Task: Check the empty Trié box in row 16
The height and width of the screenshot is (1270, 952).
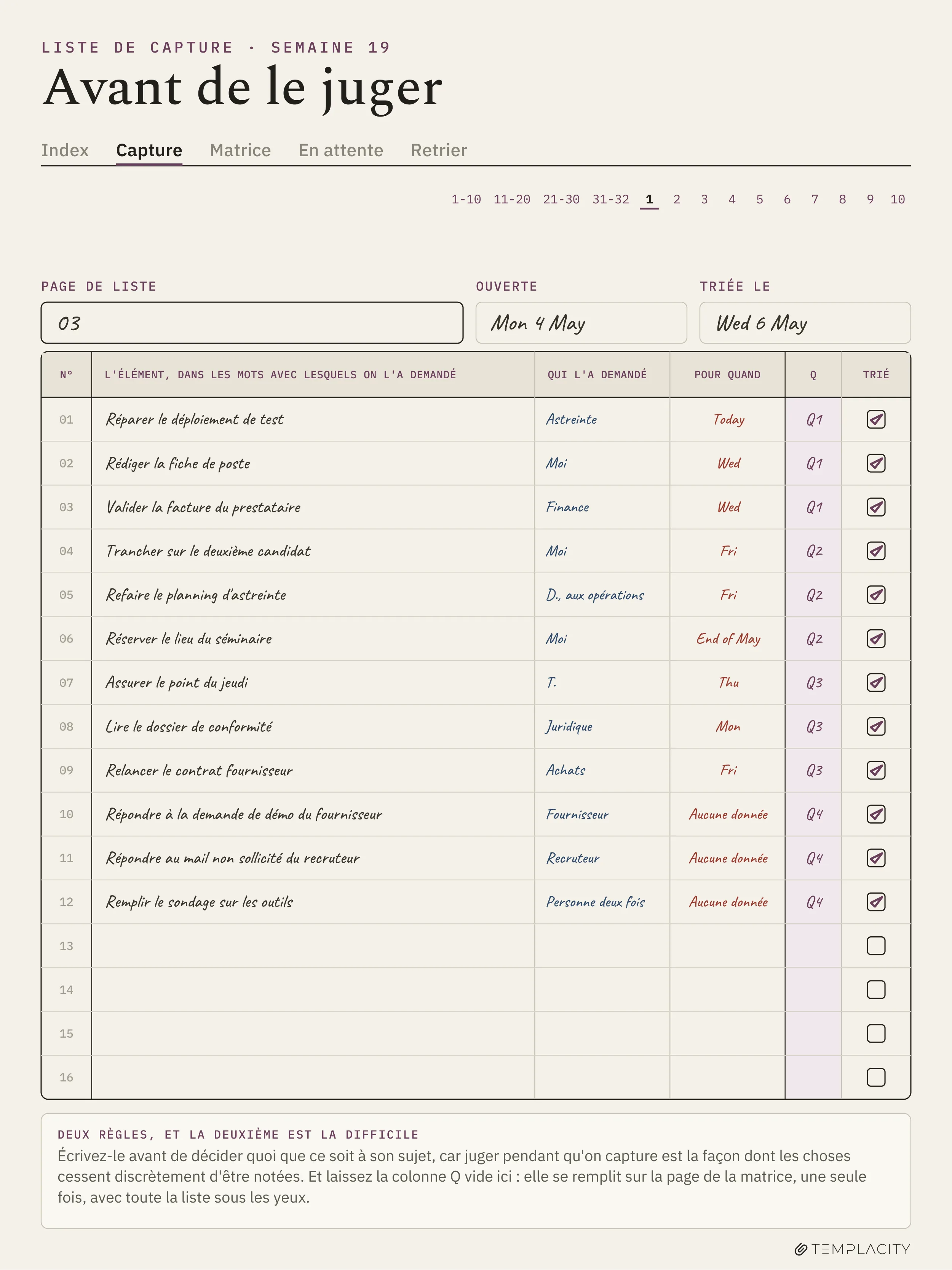Action: (876, 1077)
